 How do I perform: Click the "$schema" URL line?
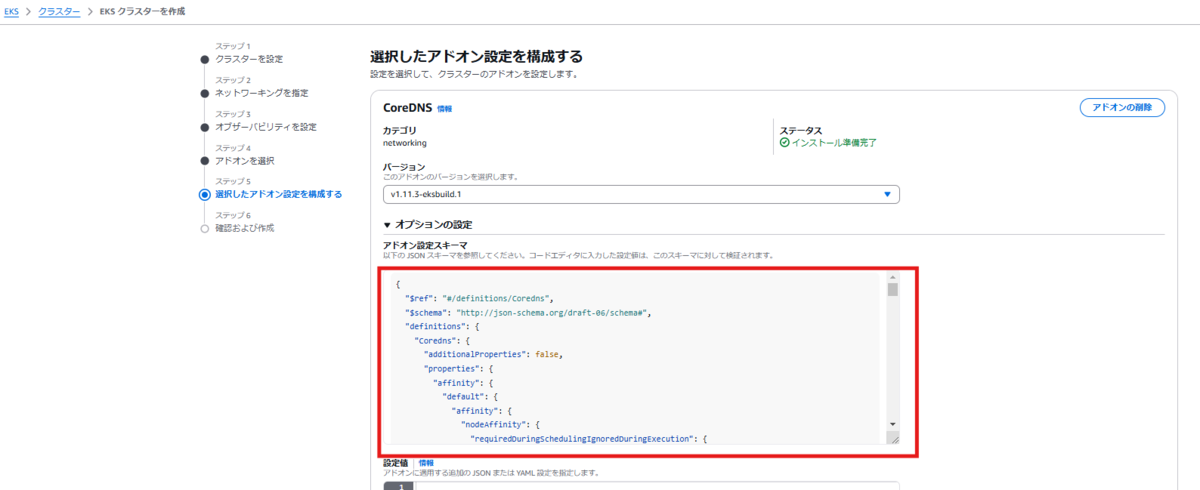coord(528,312)
